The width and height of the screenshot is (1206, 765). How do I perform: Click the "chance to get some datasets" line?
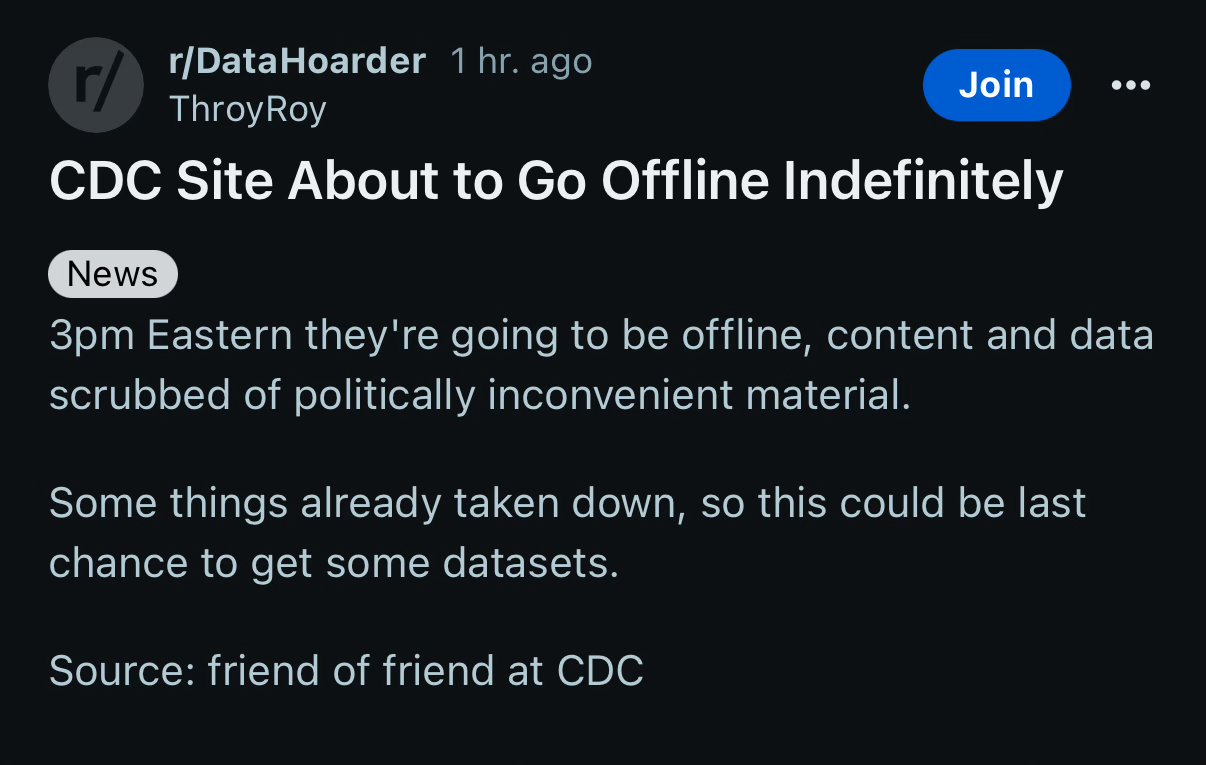pyautogui.click(x=334, y=563)
